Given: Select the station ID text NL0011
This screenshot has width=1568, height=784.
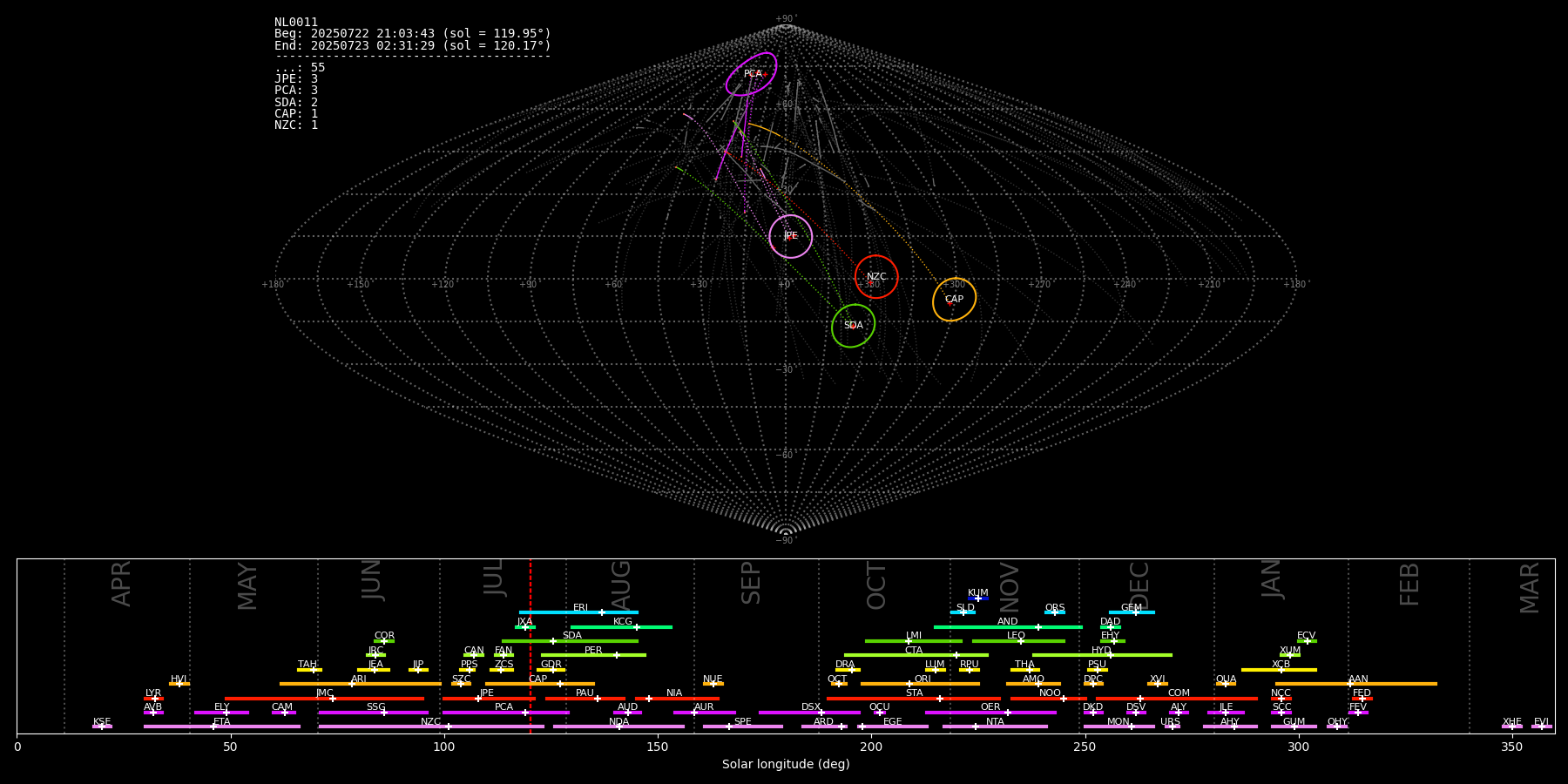Looking at the screenshot, I should (296, 23).
